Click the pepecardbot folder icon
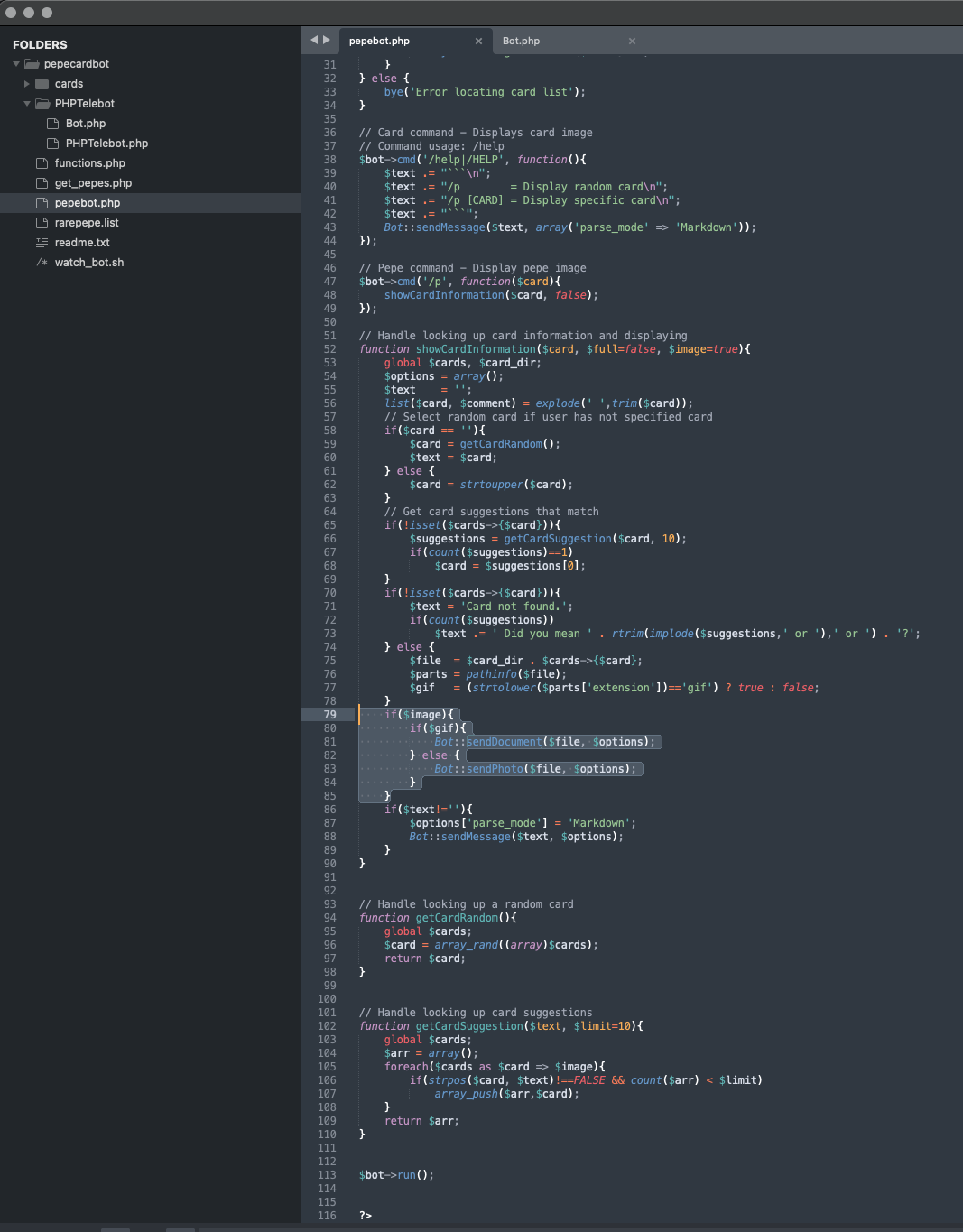The height and width of the screenshot is (1232, 963). tap(32, 64)
